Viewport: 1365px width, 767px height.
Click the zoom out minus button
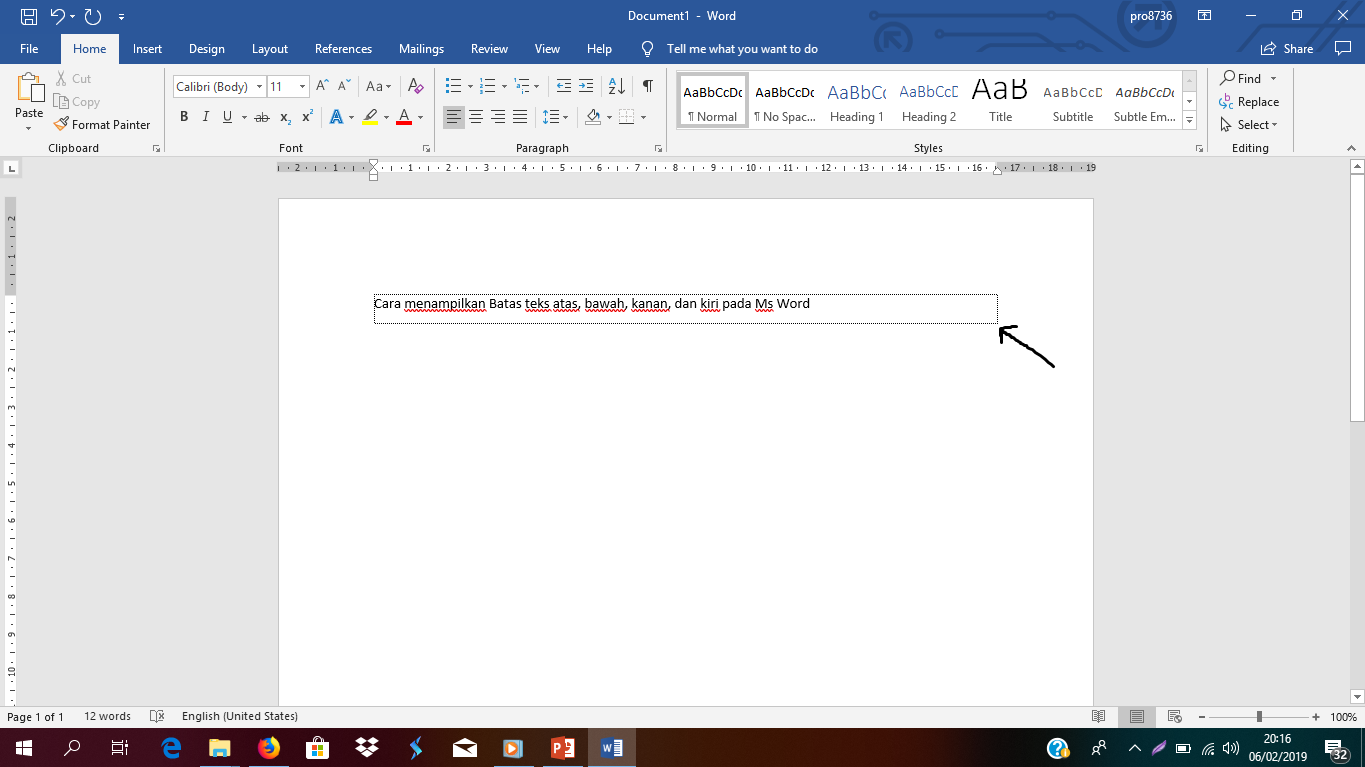coord(1201,717)
